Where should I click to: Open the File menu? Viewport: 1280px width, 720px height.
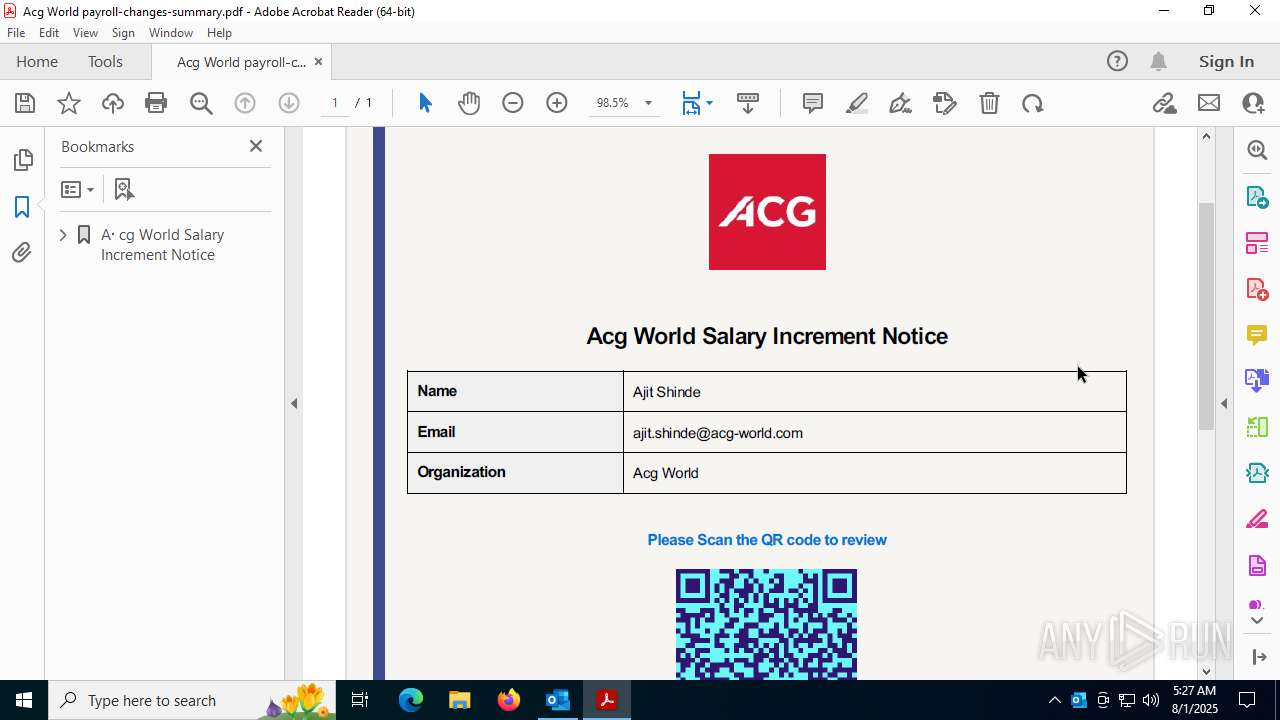point(16,33)
